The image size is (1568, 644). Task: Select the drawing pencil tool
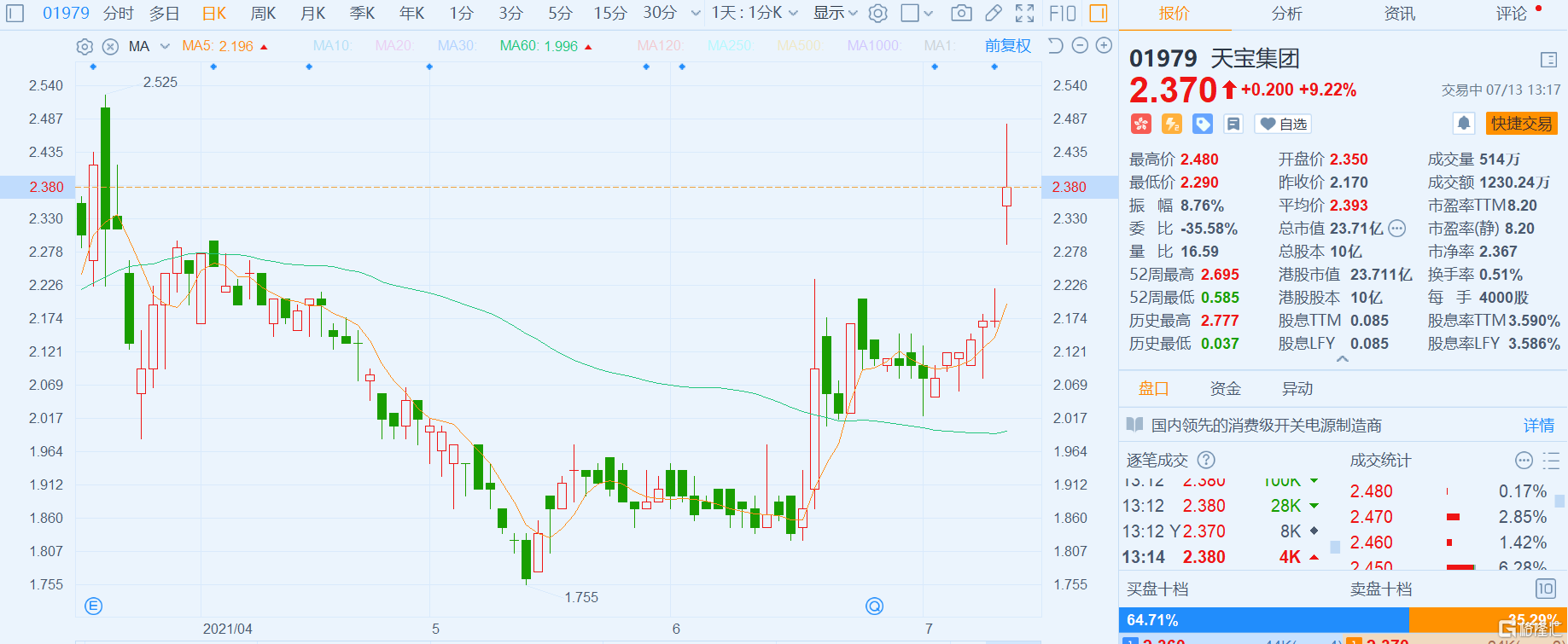pyautogui.click(x=994, y=13)
